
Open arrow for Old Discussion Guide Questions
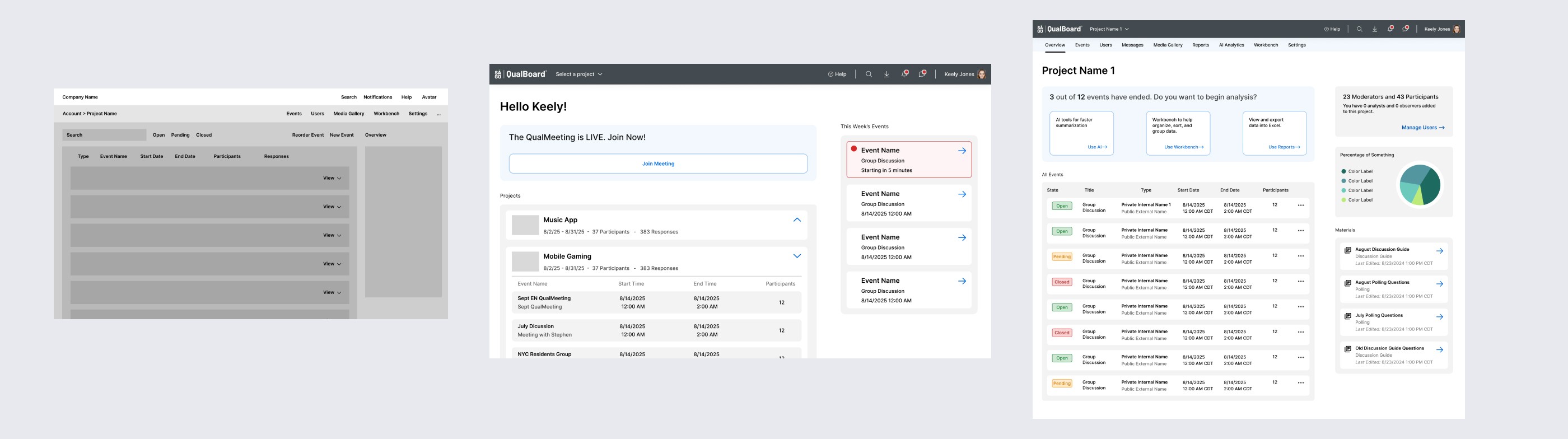[1440, 349]
